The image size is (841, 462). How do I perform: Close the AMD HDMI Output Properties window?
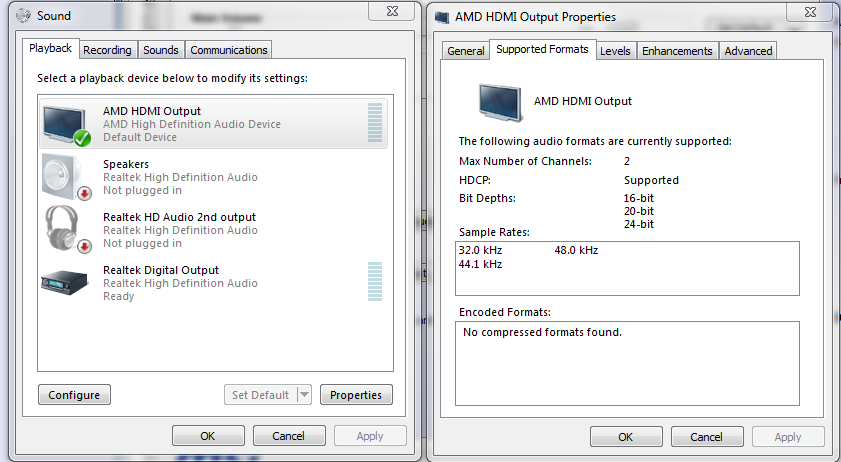click(810, 12)
